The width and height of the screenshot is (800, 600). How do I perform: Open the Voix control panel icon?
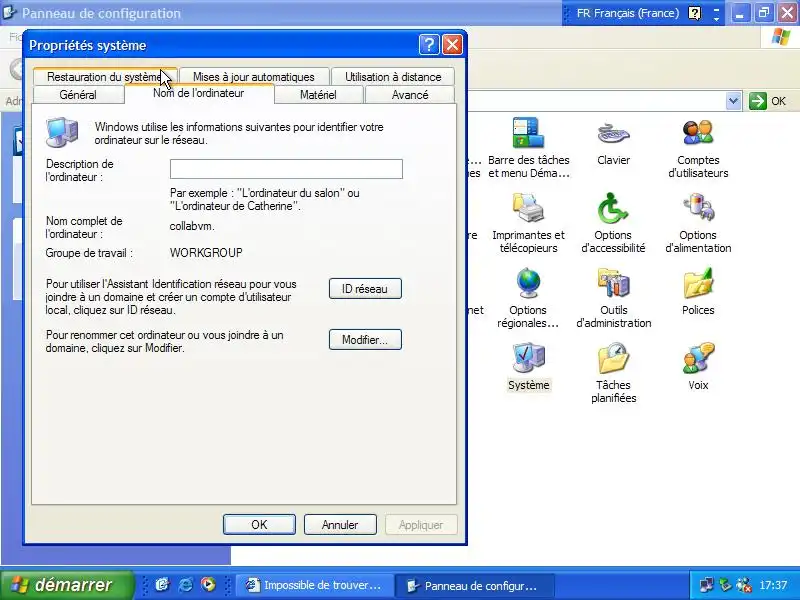(697, 358)
